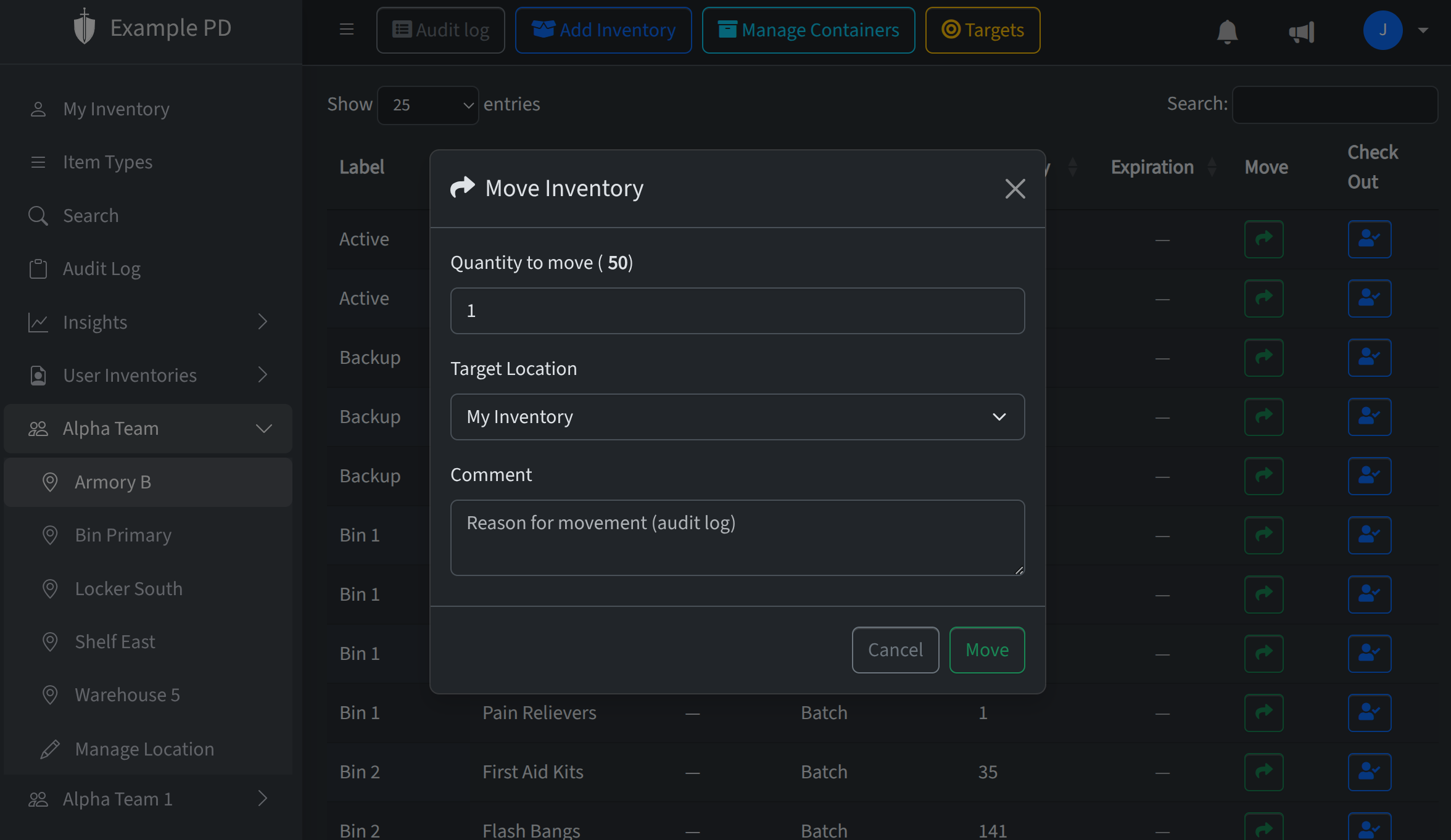Click the Manage Location pencil icon
The width and height of the screenshot is (1451, 840).
[51, 749]
